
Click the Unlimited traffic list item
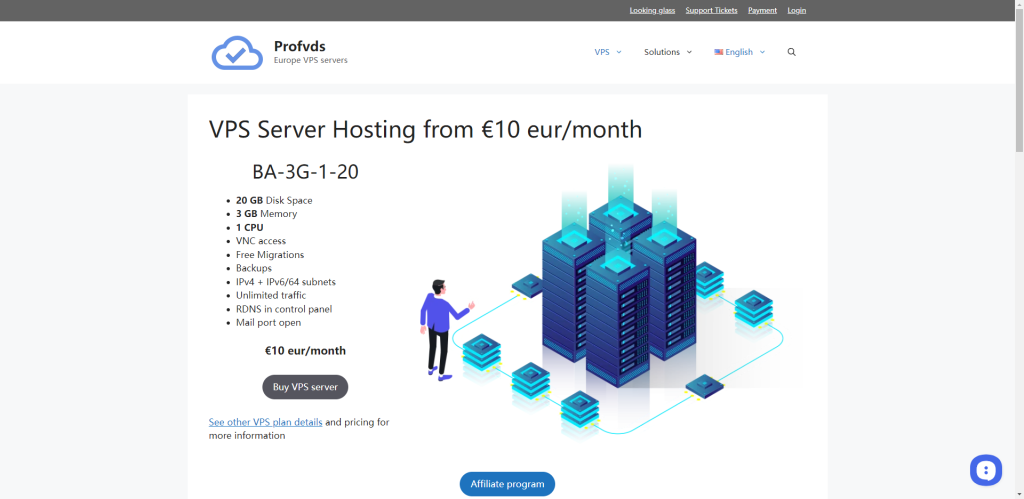point(271,295)
